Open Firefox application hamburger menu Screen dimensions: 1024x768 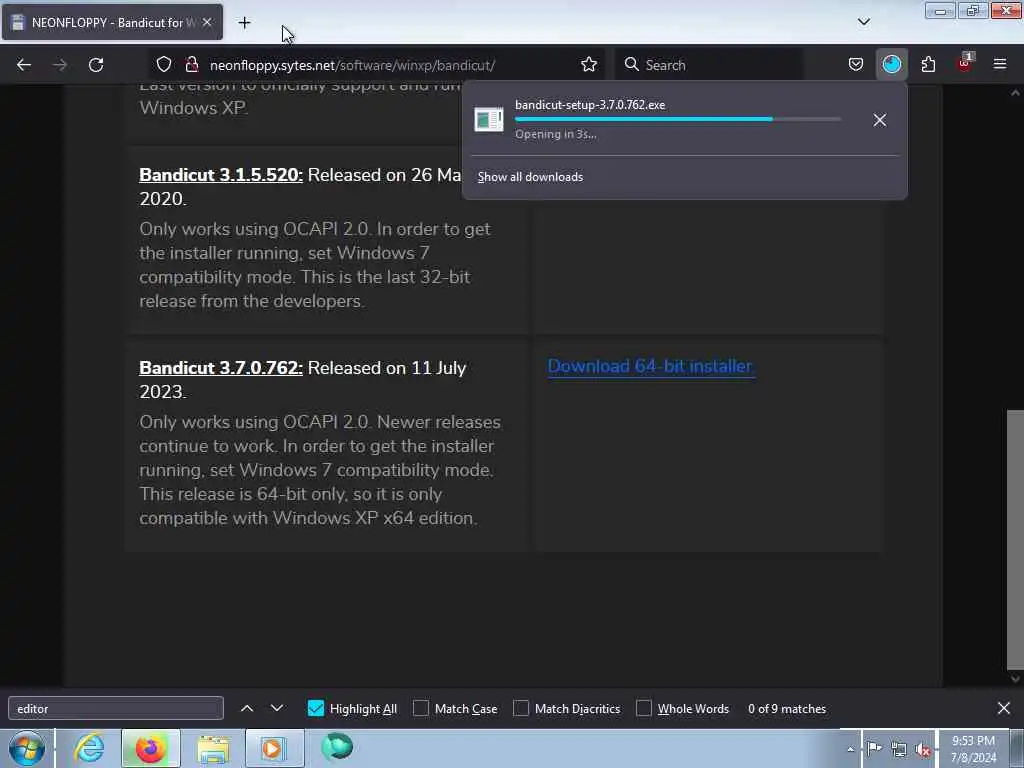[x=999, y=65]
